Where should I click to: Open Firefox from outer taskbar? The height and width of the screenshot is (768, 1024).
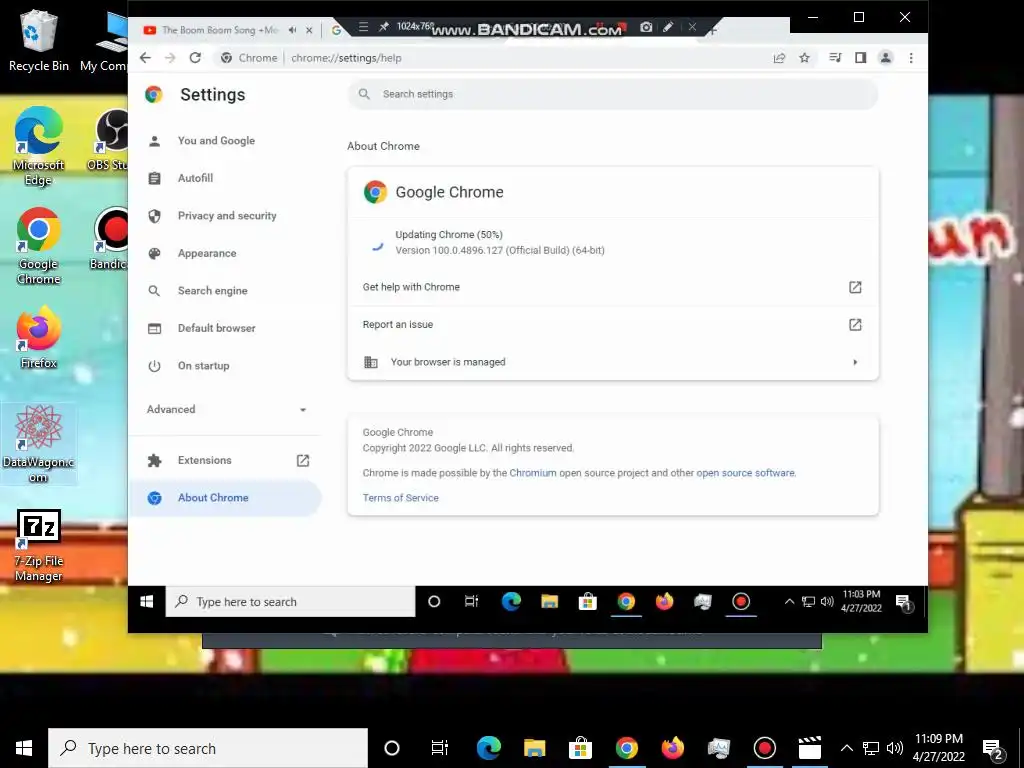coord(672,748)
